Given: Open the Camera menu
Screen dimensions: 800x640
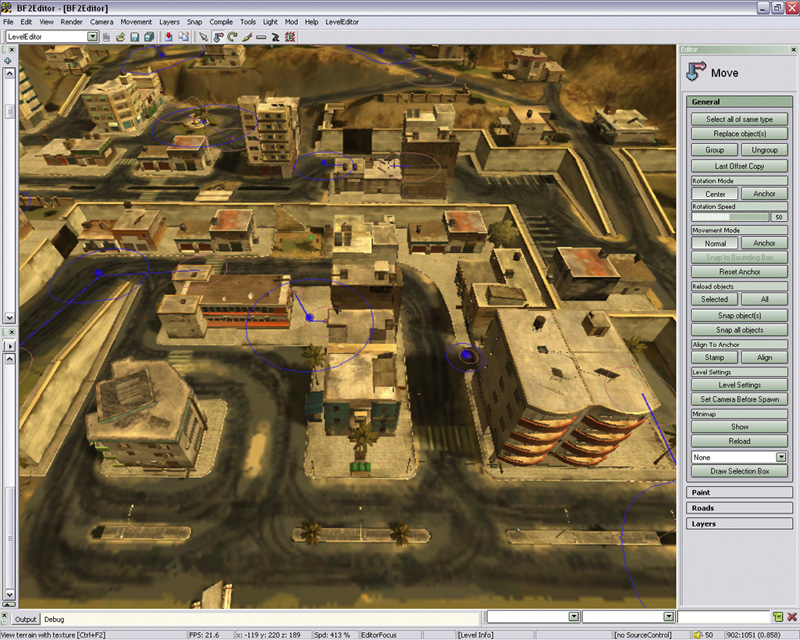Looking at the screenshot, I should point(102,22).
